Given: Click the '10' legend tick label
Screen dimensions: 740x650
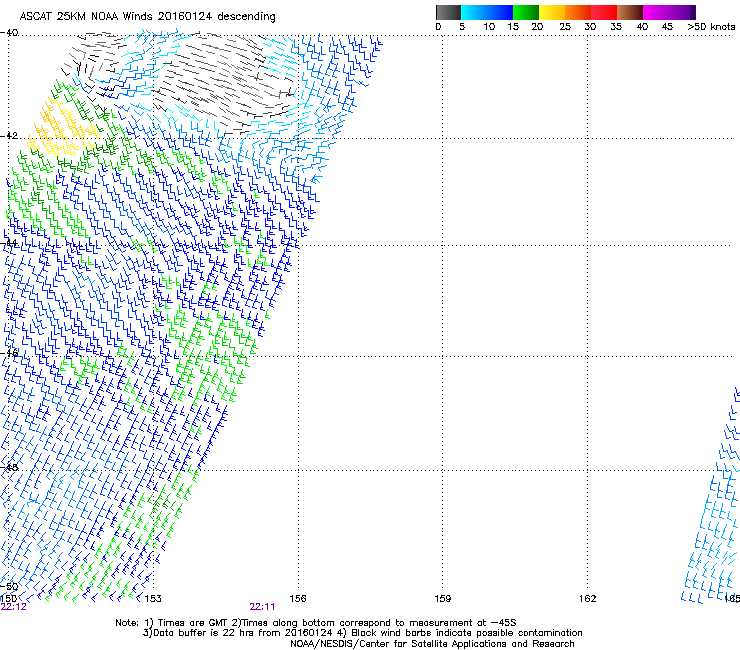Looking at the screenshot, I should [x=489, y=27].
